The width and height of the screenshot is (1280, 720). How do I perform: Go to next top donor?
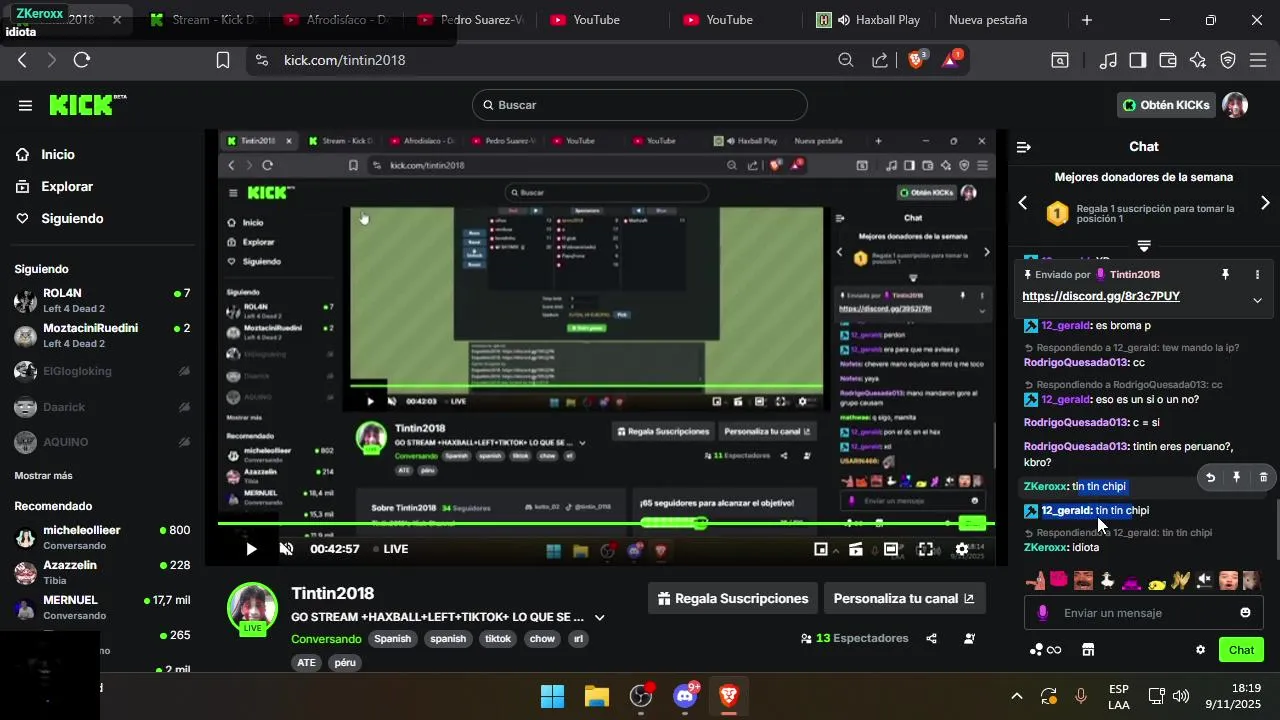[1265, 203]
